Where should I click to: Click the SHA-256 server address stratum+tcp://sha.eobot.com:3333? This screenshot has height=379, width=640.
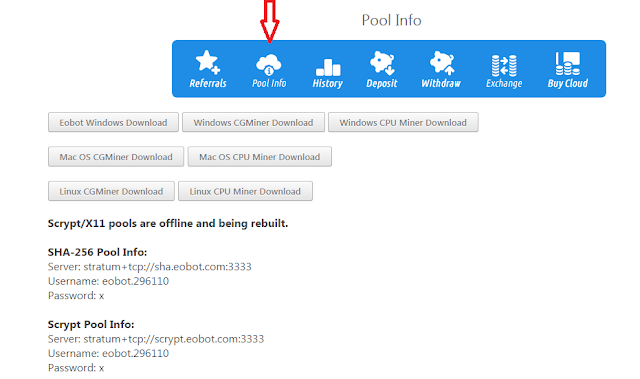point(167,266)
